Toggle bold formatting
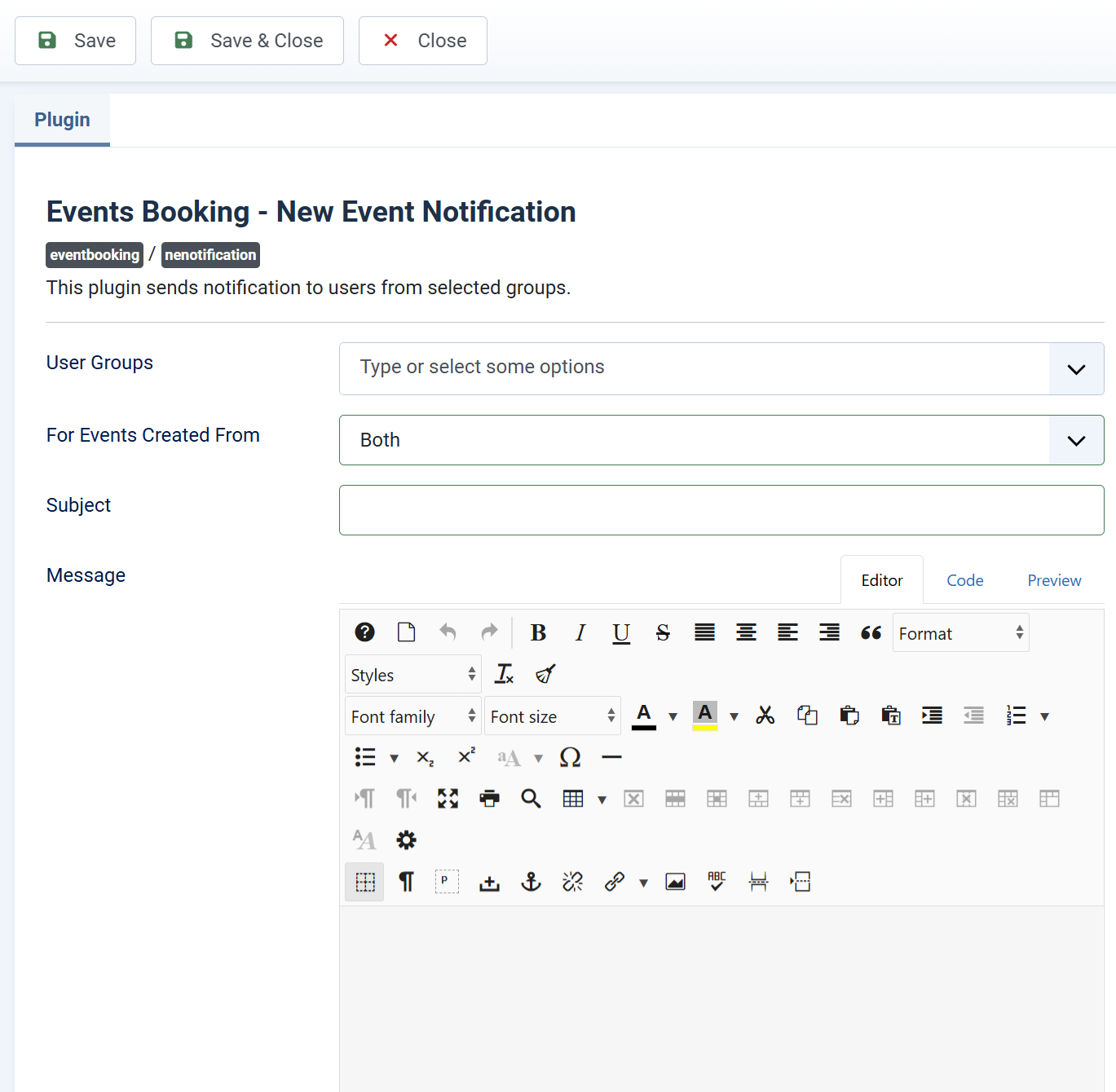1116x1092 pixels. [538, 632]
